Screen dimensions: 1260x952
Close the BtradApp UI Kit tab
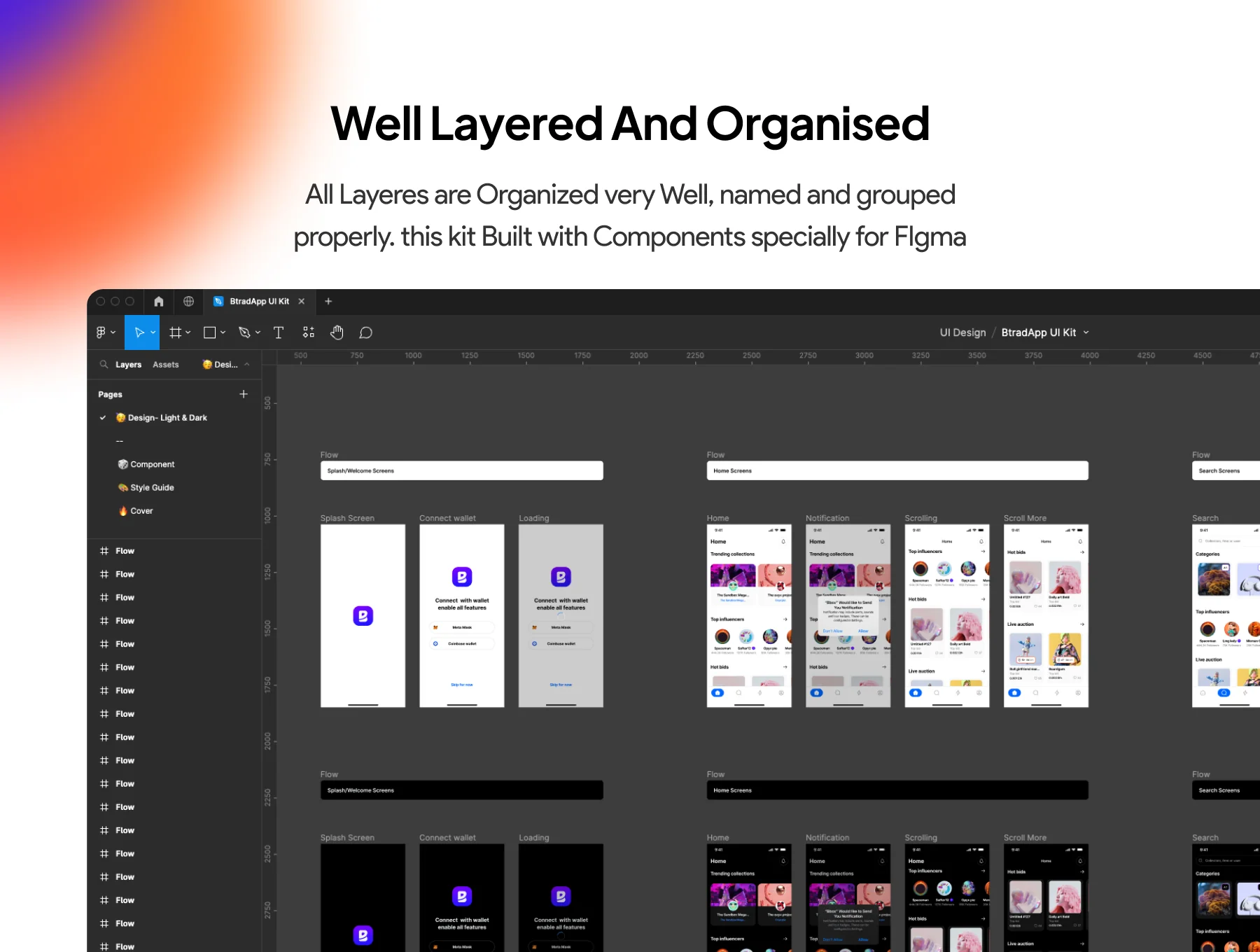(x=302, y=301)
